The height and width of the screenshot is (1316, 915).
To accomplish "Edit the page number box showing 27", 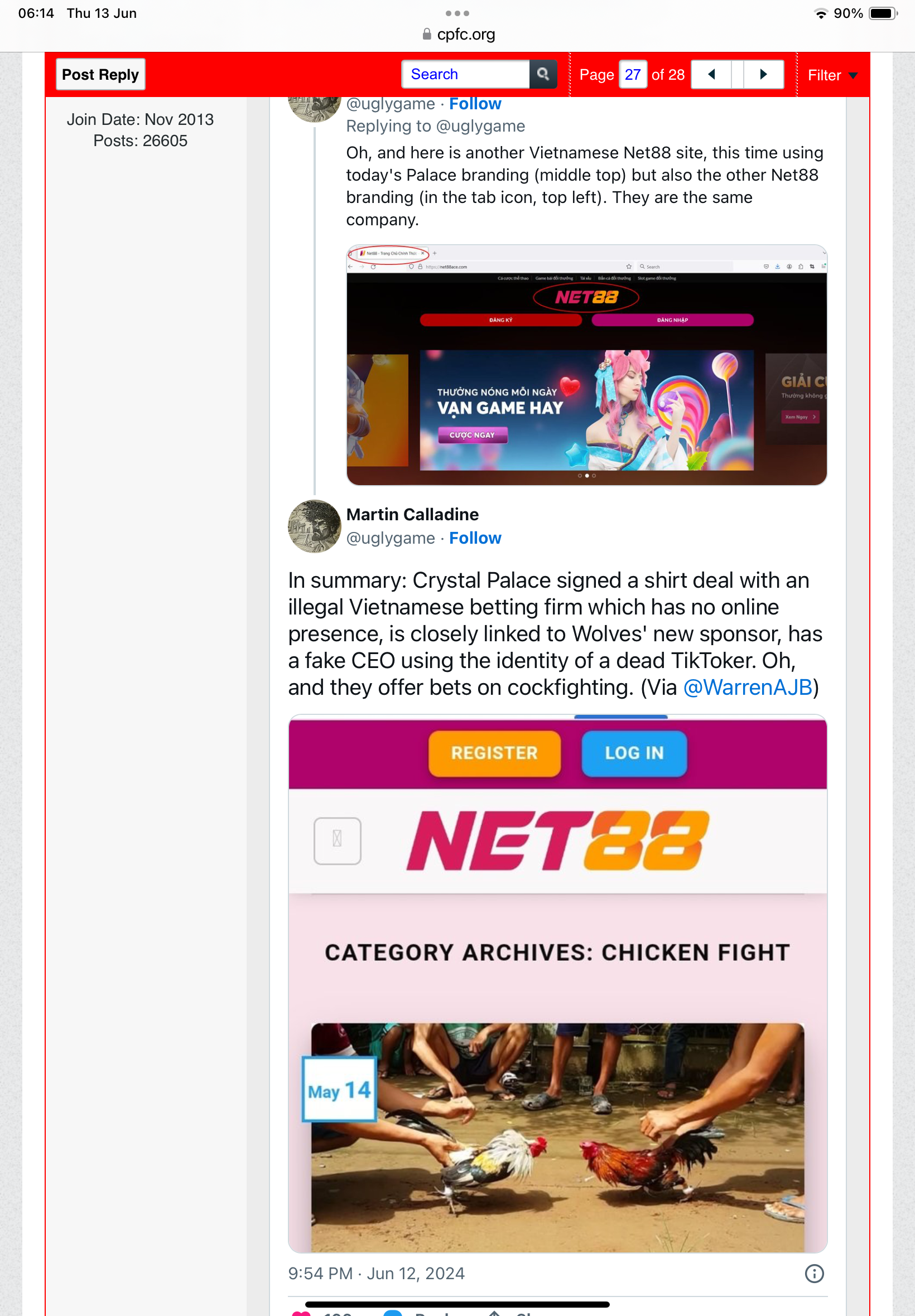I will coord(632,75).
